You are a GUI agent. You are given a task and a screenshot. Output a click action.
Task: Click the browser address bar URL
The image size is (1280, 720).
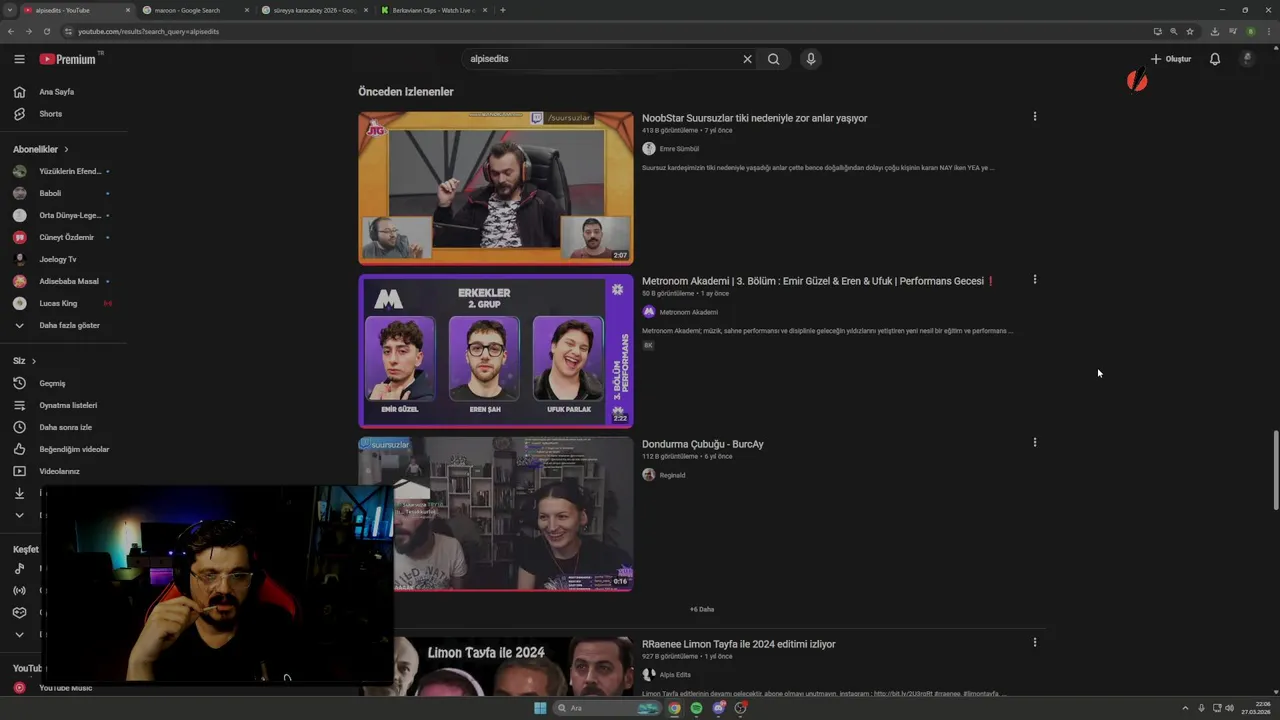(x=148, y=31)
